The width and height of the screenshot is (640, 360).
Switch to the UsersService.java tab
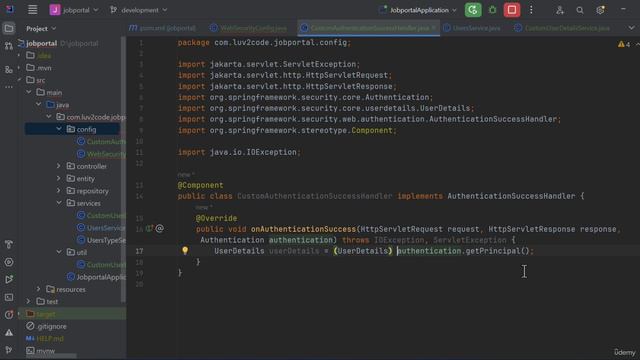point(471,28)
